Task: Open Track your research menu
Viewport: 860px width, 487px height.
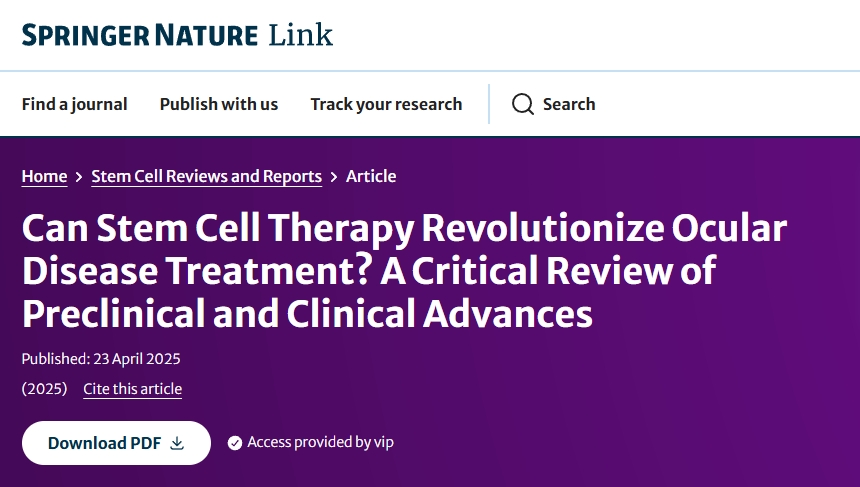Action: coord(386,104)
